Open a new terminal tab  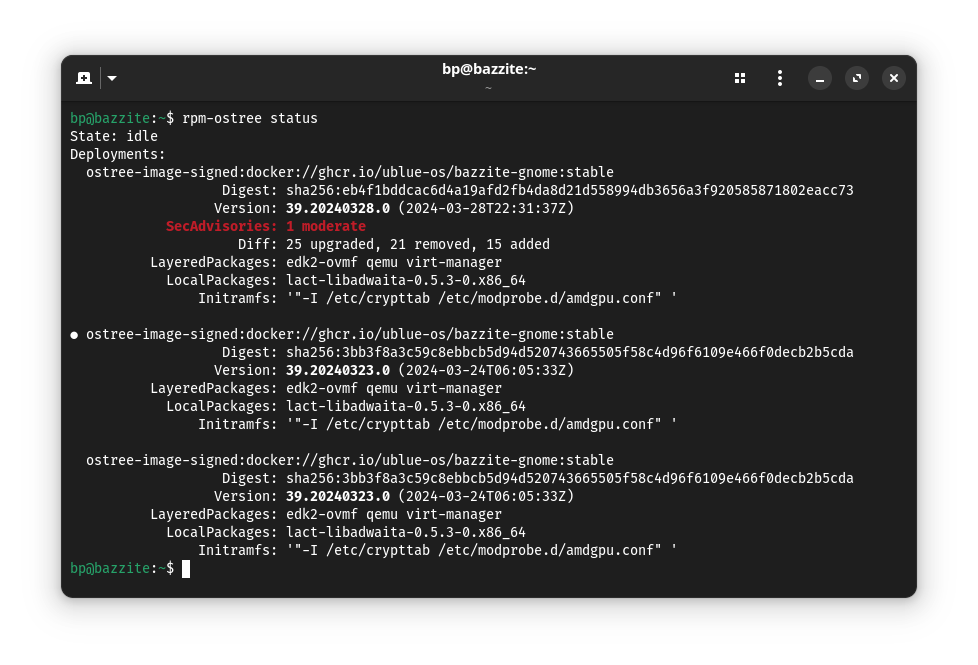pyautogui.click(x=84, y=78)
